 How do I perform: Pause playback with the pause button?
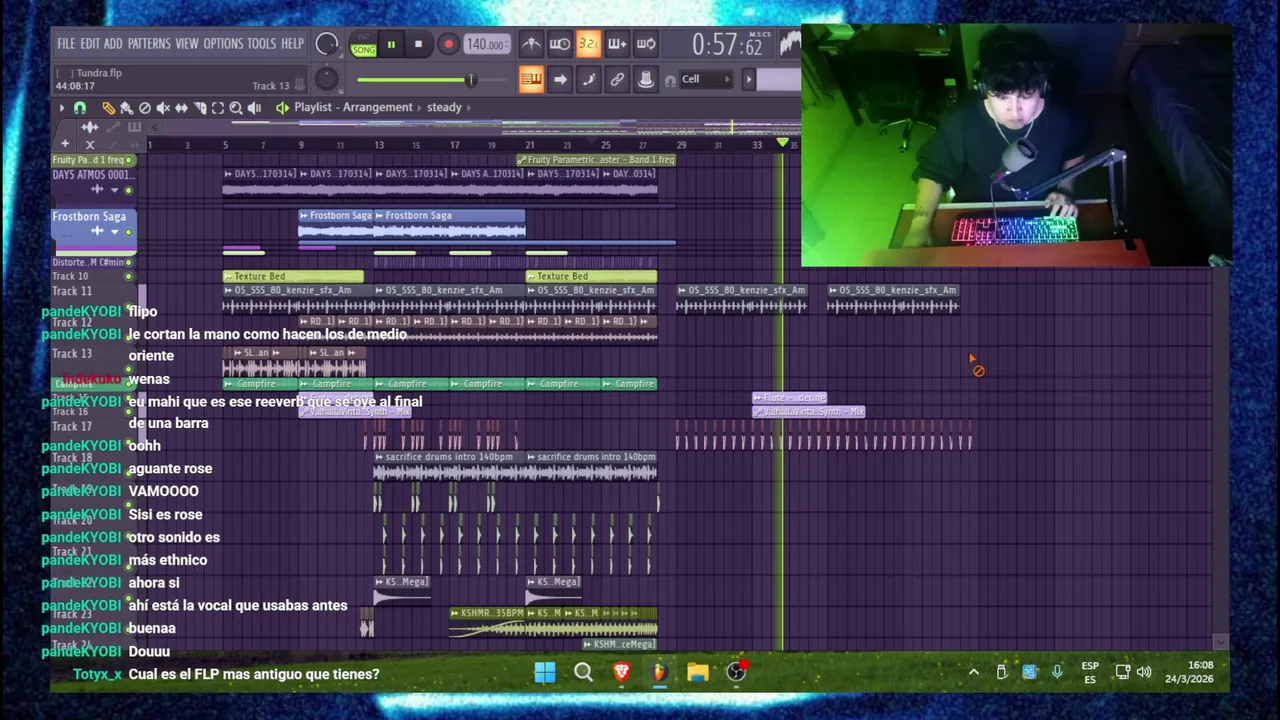pyautogui.click(x=391, y=44)
